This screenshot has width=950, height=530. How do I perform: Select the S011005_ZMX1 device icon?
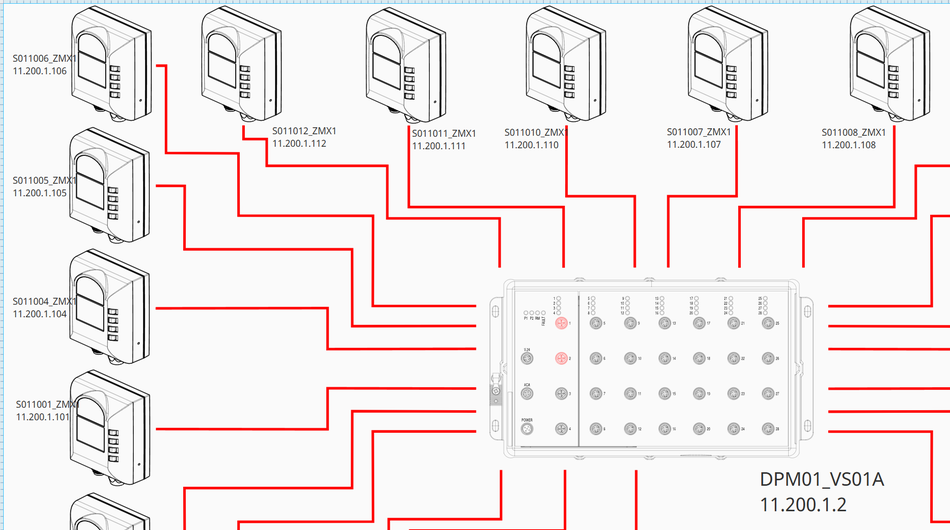(x=110, y=186)
